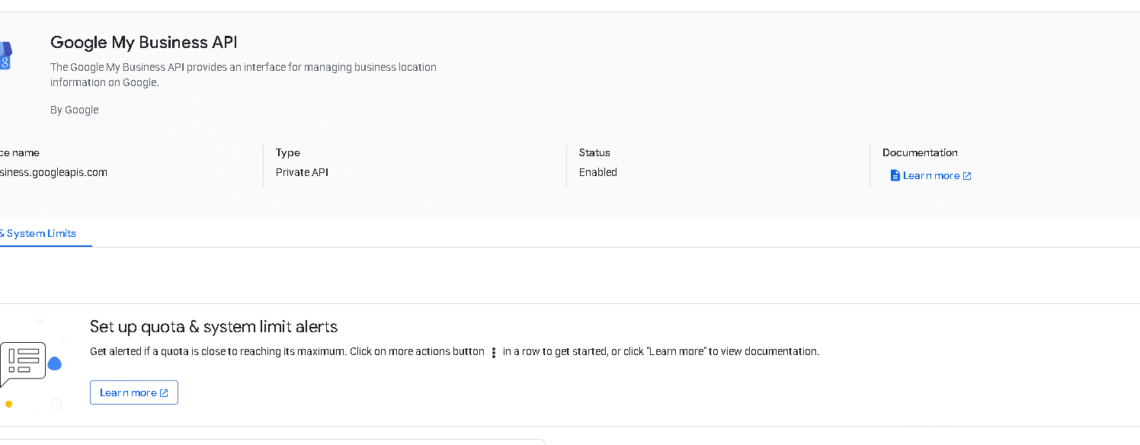Click the API description paragraph
Screen dimensions: 1140x445
pos(243,75)
